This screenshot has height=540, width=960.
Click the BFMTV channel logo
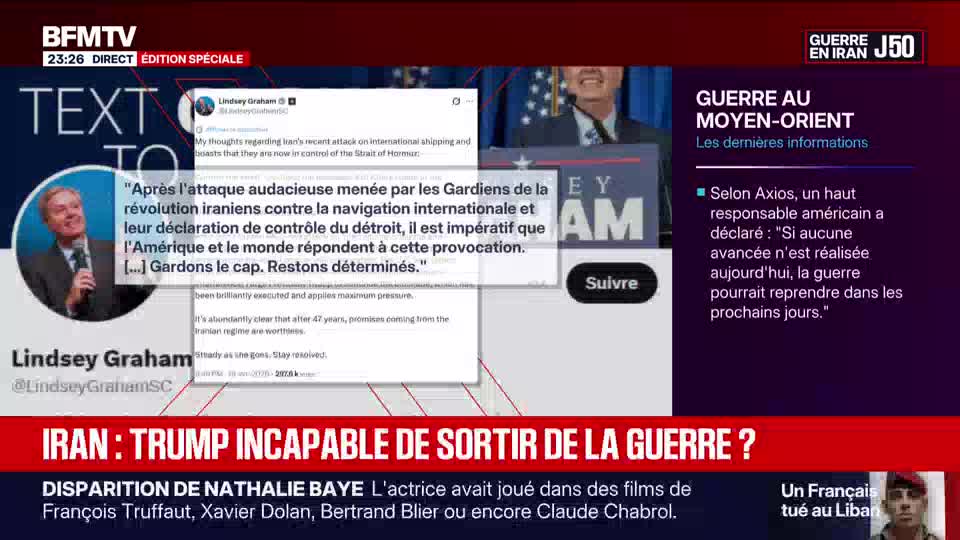pos(89,37)
